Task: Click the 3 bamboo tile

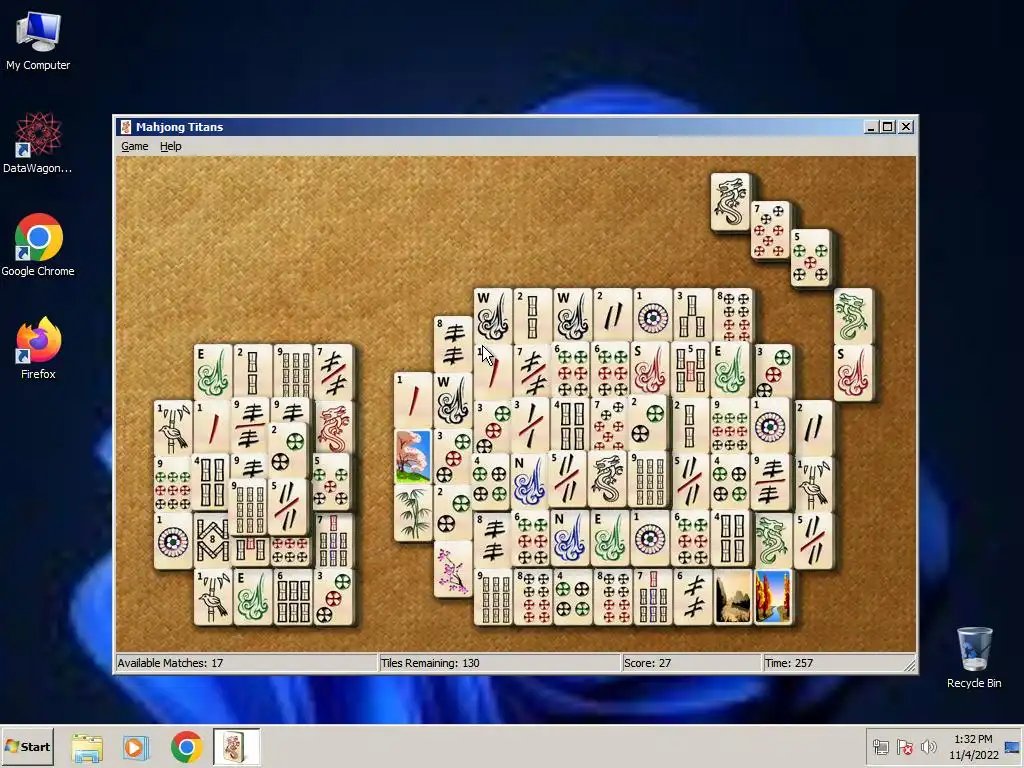Action: pyautogui.click(x=692, y=315)
